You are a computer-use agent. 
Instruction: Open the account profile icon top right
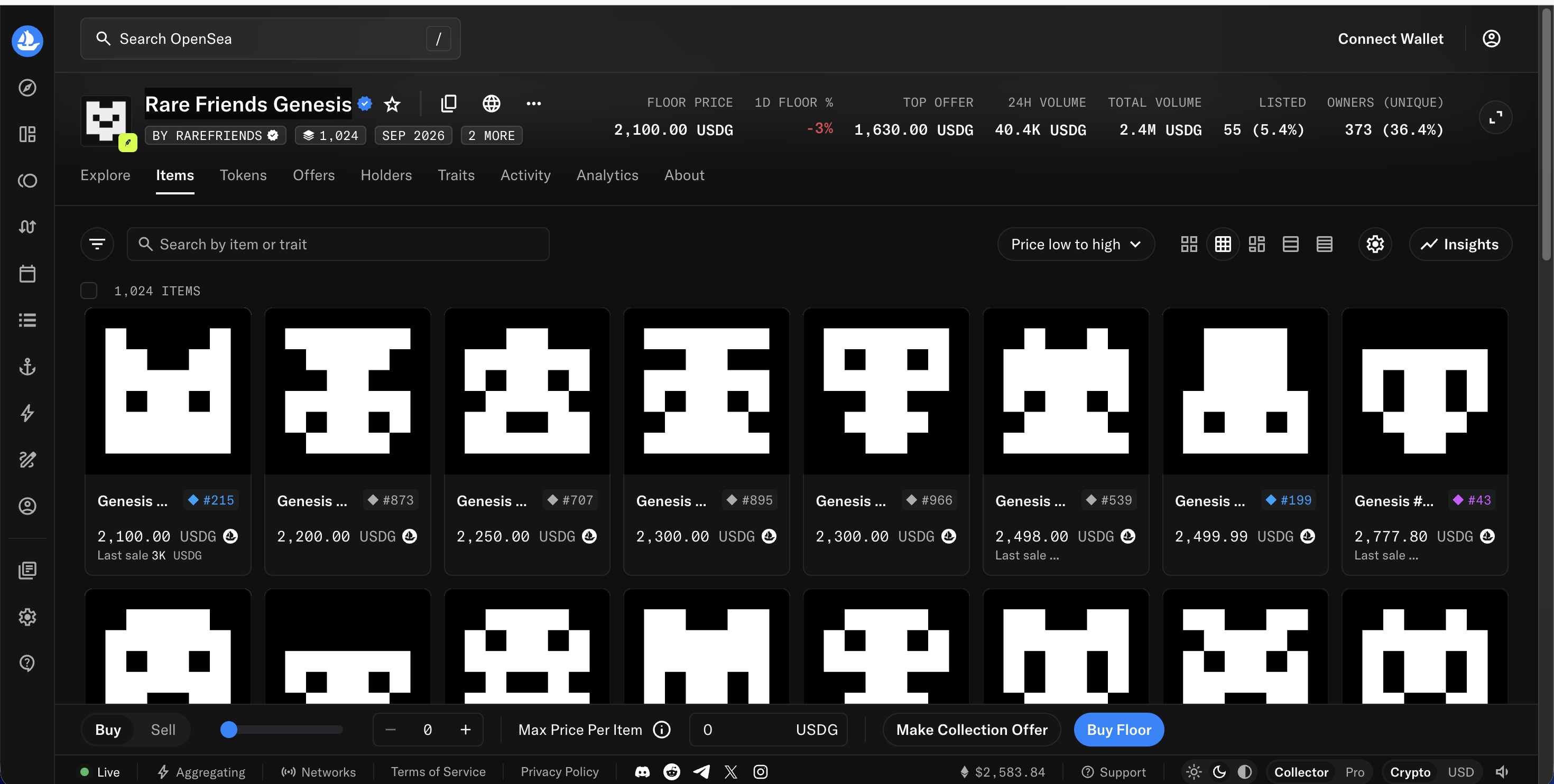coord(1491,39)
